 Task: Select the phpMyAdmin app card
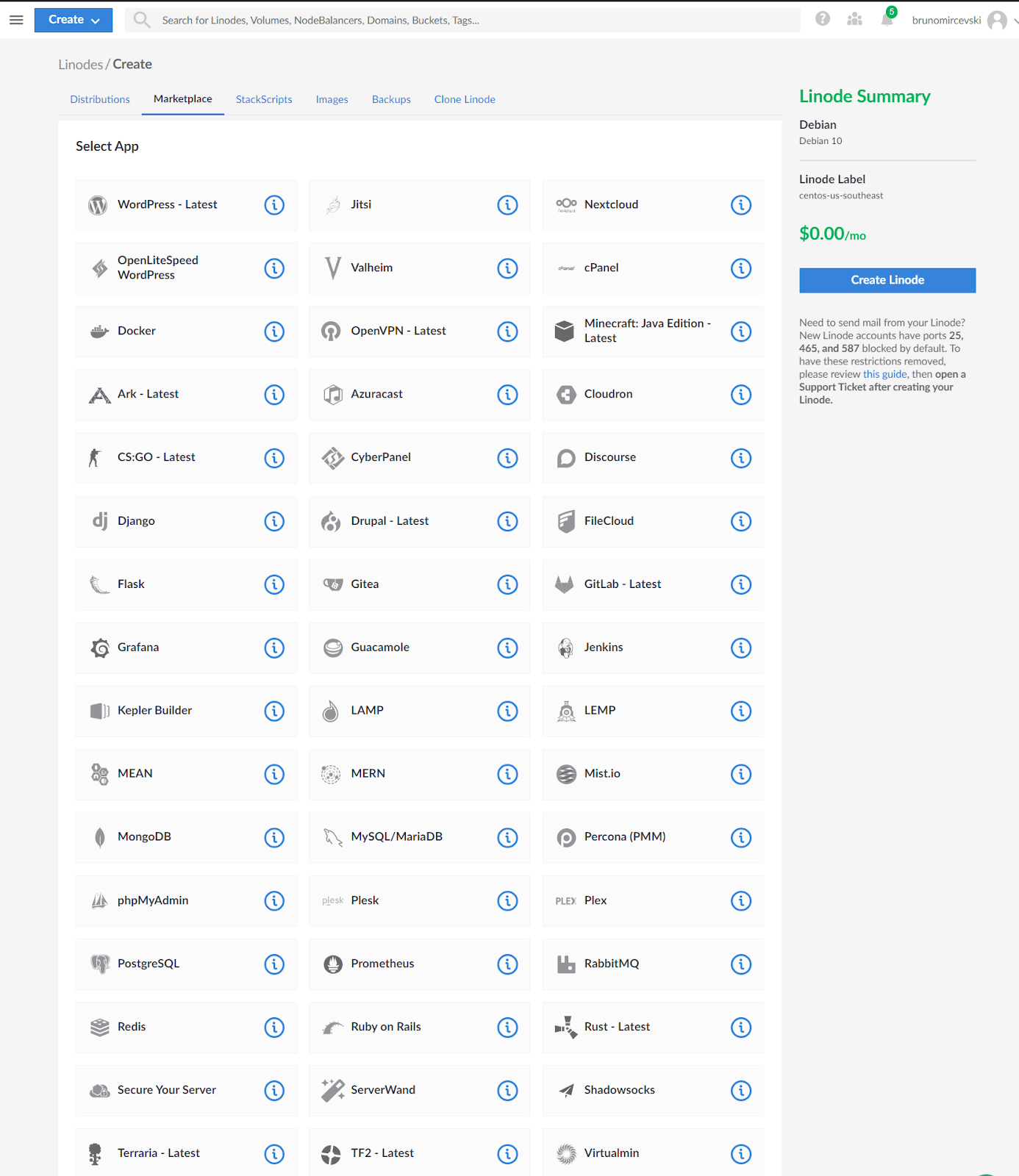186,900
